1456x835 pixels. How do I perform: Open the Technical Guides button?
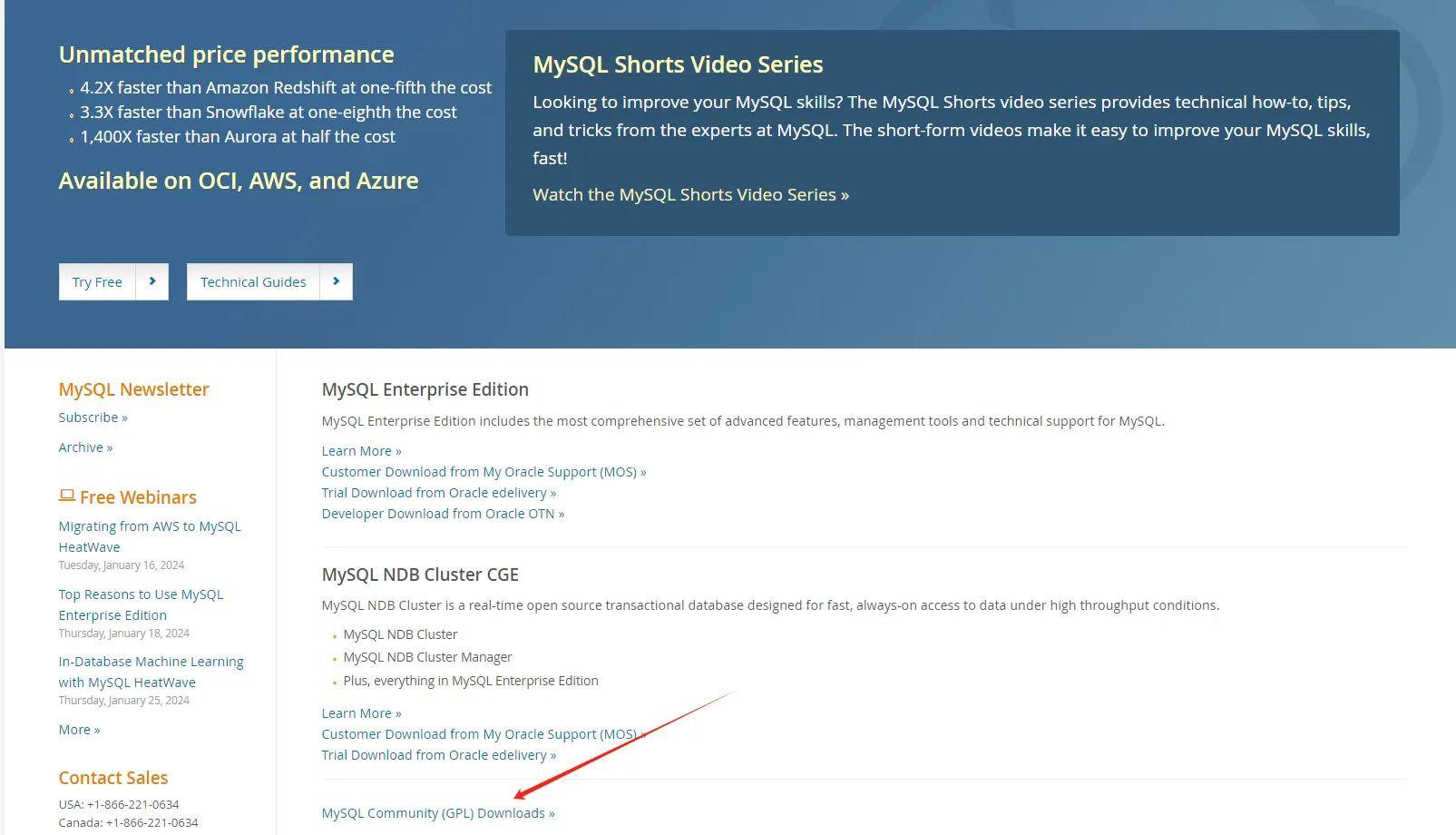tap(253, 282)
